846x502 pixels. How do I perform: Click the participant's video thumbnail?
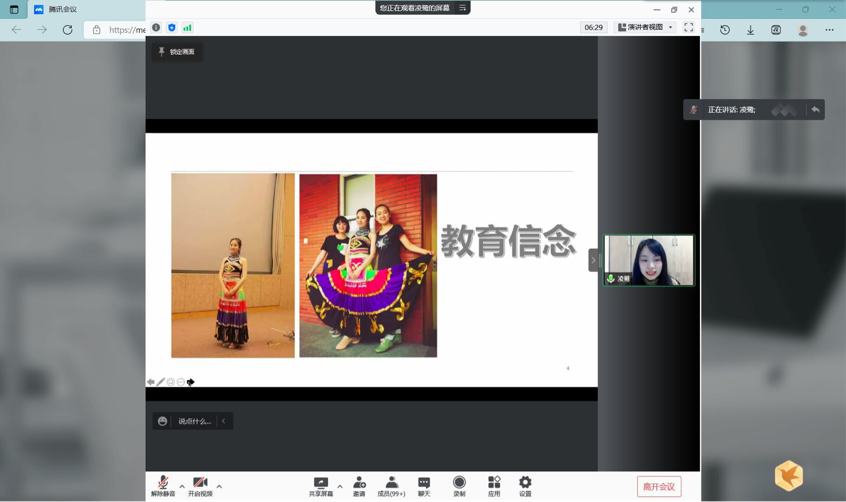(x=649, y=260)
